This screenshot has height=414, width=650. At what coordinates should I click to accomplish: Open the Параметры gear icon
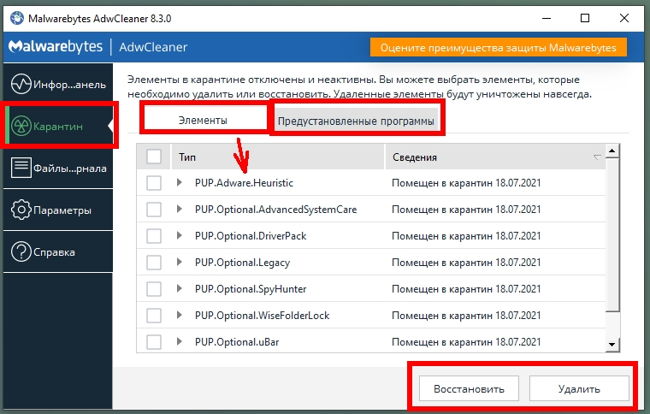21,210
